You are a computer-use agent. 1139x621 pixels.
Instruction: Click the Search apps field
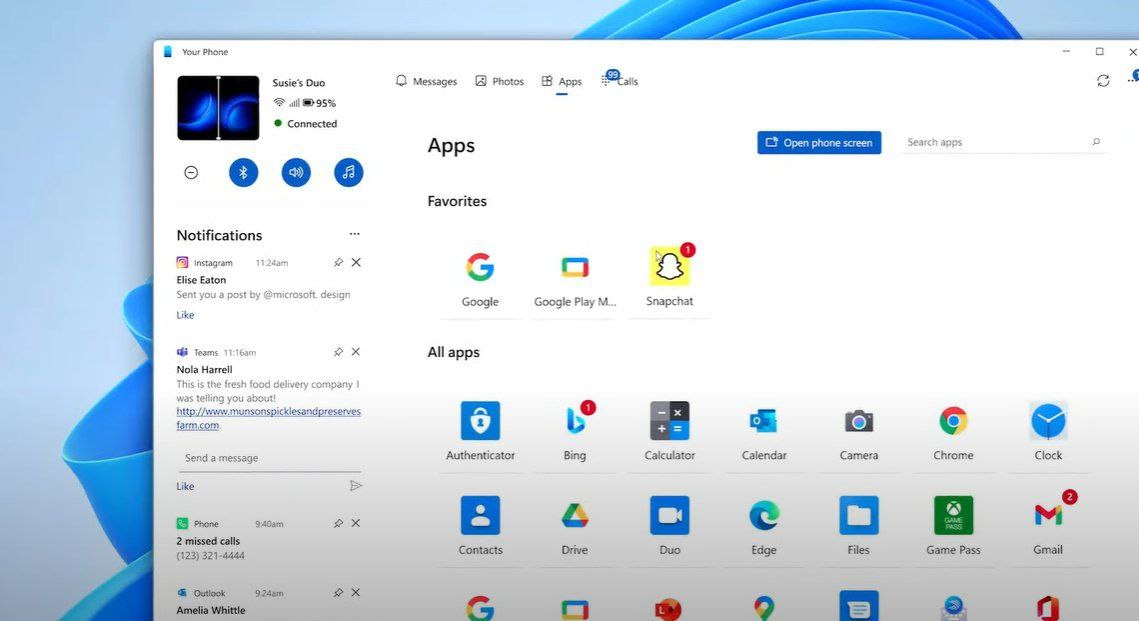click(x=1003, y=142)
